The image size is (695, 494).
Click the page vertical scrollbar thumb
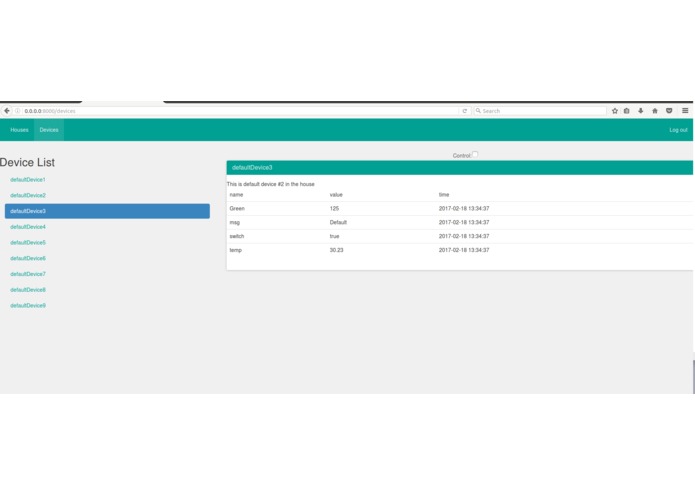tap(694, 377)
